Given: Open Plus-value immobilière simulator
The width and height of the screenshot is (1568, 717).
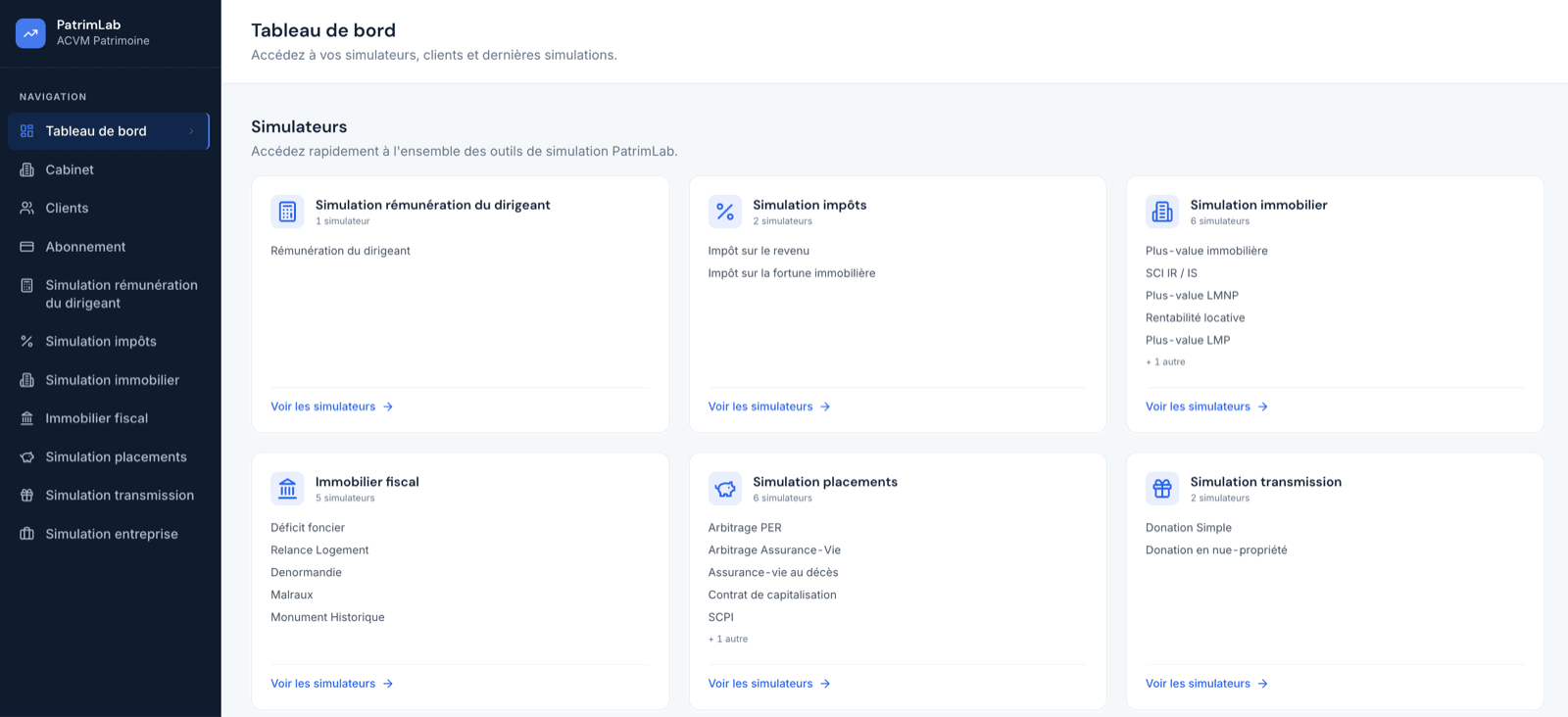Looking at the screenshot, I should click(x=1206, y=251).
